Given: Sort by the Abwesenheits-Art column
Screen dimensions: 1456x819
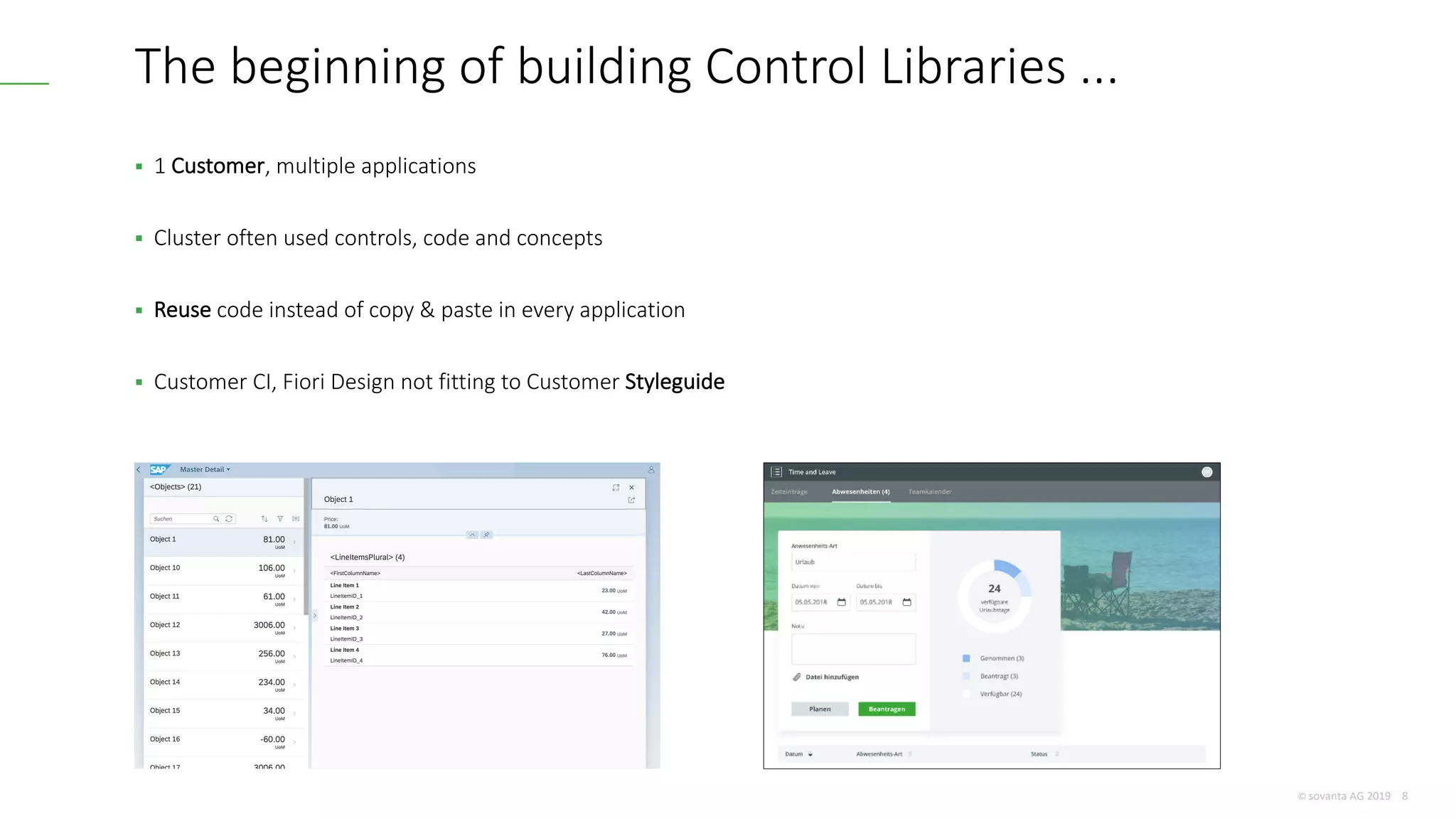Looking at the screenshot, I should 884,754.
